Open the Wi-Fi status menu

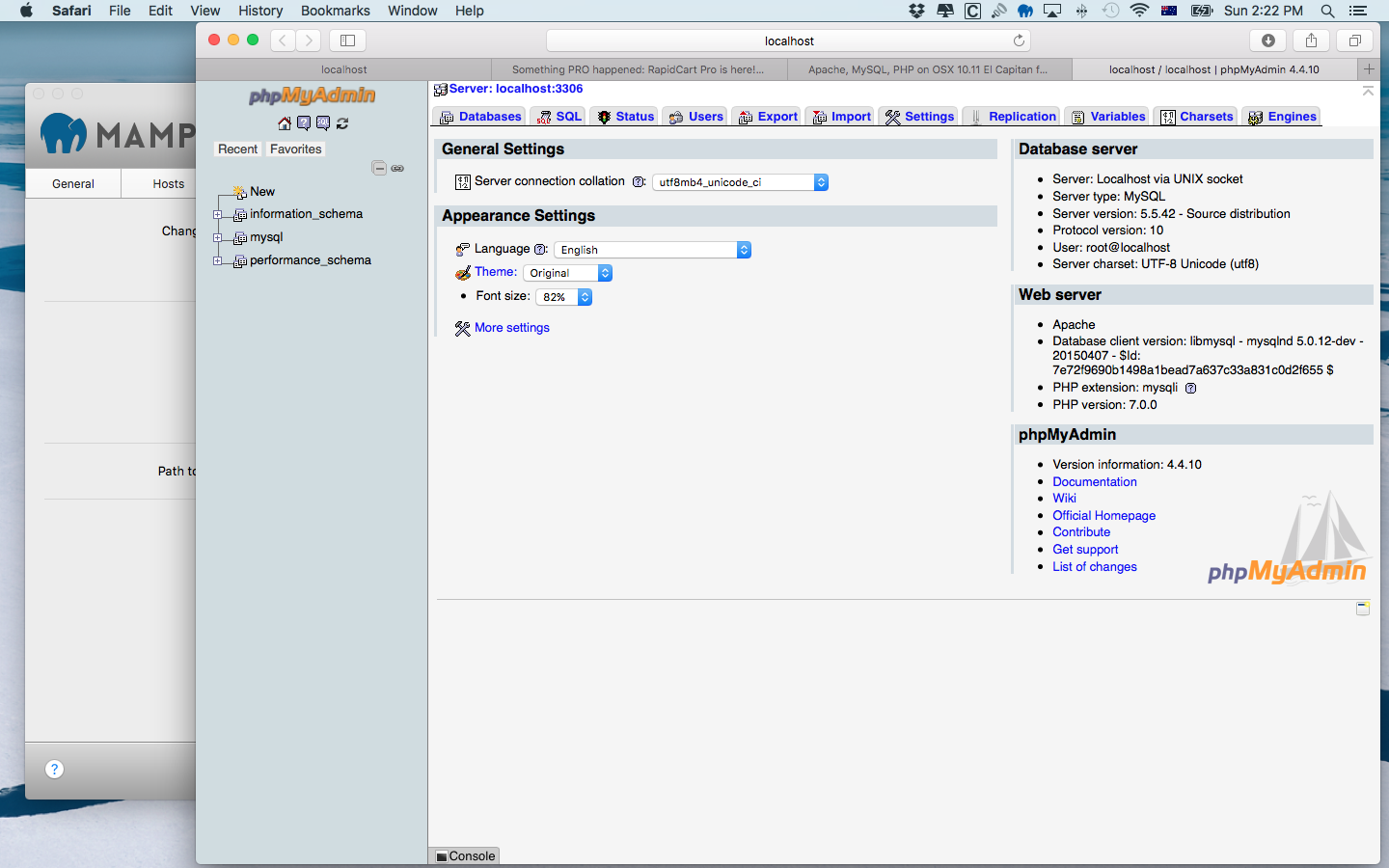click(x=1139, y=11)
